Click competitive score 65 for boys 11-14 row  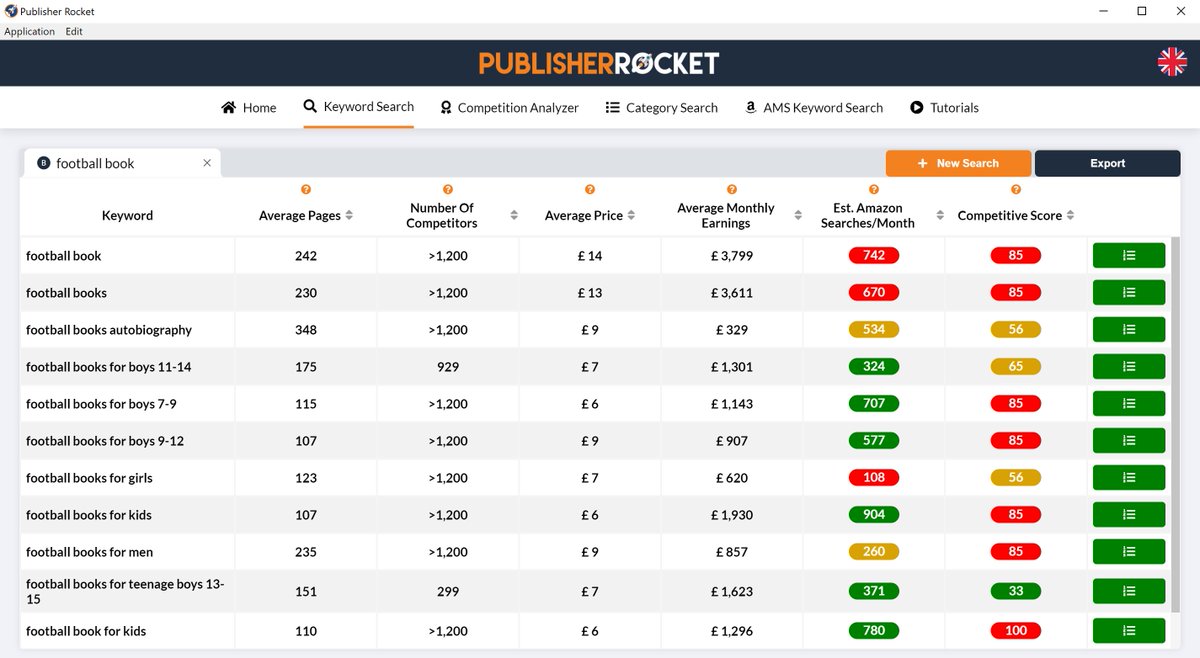pos(1016,367)
